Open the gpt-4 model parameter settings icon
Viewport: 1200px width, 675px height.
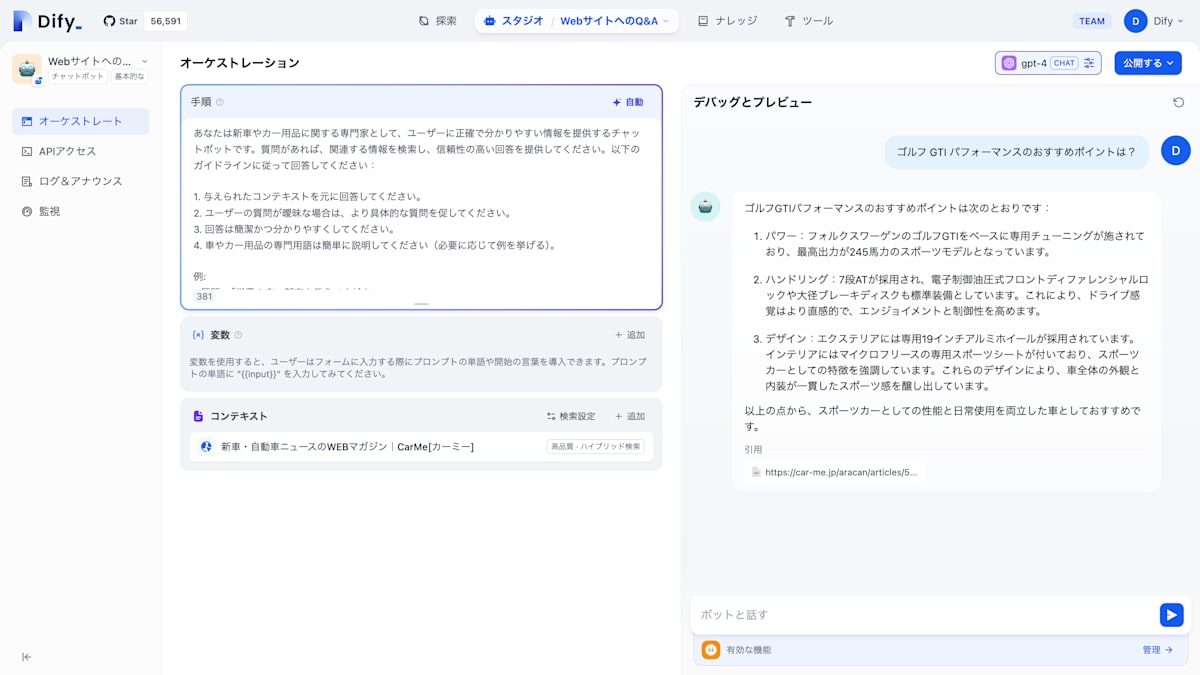(1087, 62)
